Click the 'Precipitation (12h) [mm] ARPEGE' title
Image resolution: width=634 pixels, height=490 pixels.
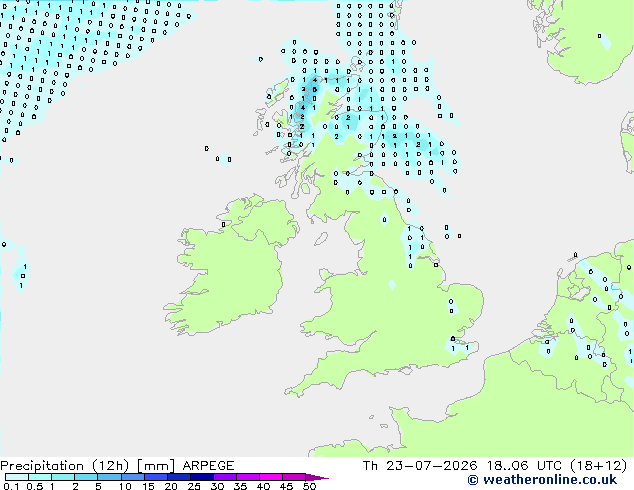tap(117, 466)
